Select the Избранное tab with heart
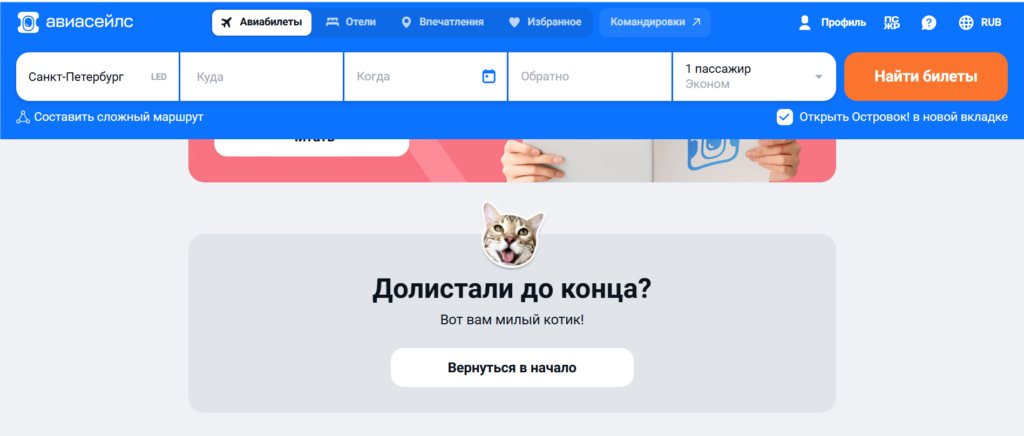This screenshot has height=436, width=1024. (x=545, y=22)
